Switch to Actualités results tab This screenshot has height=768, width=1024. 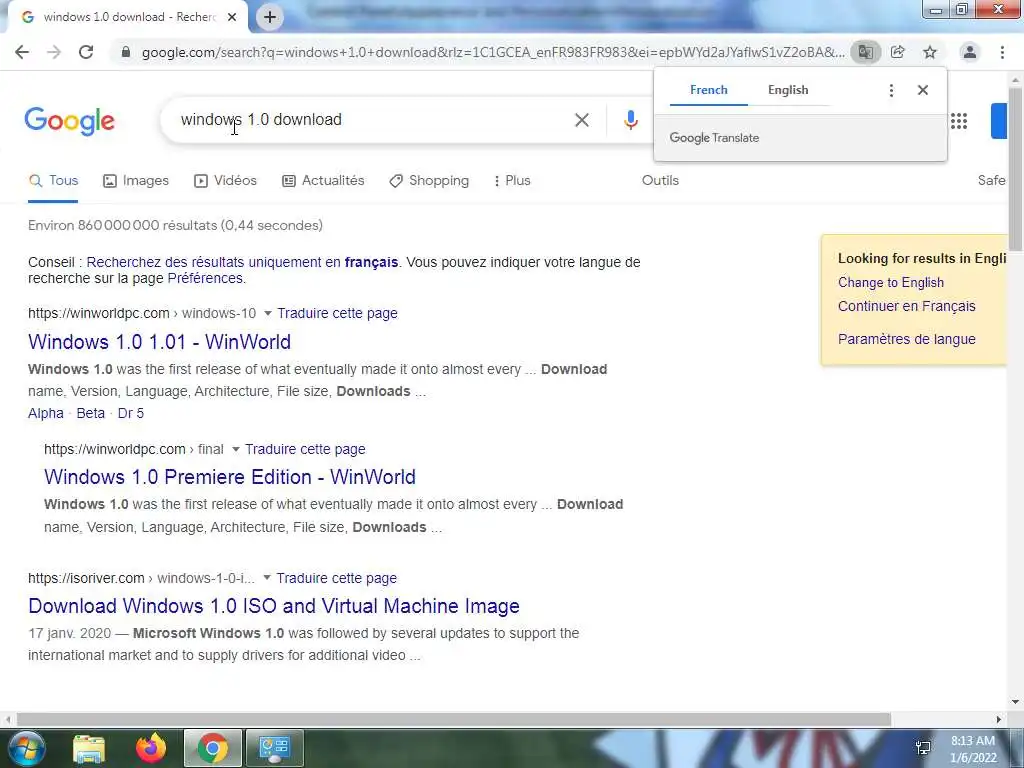click(323, 181)
